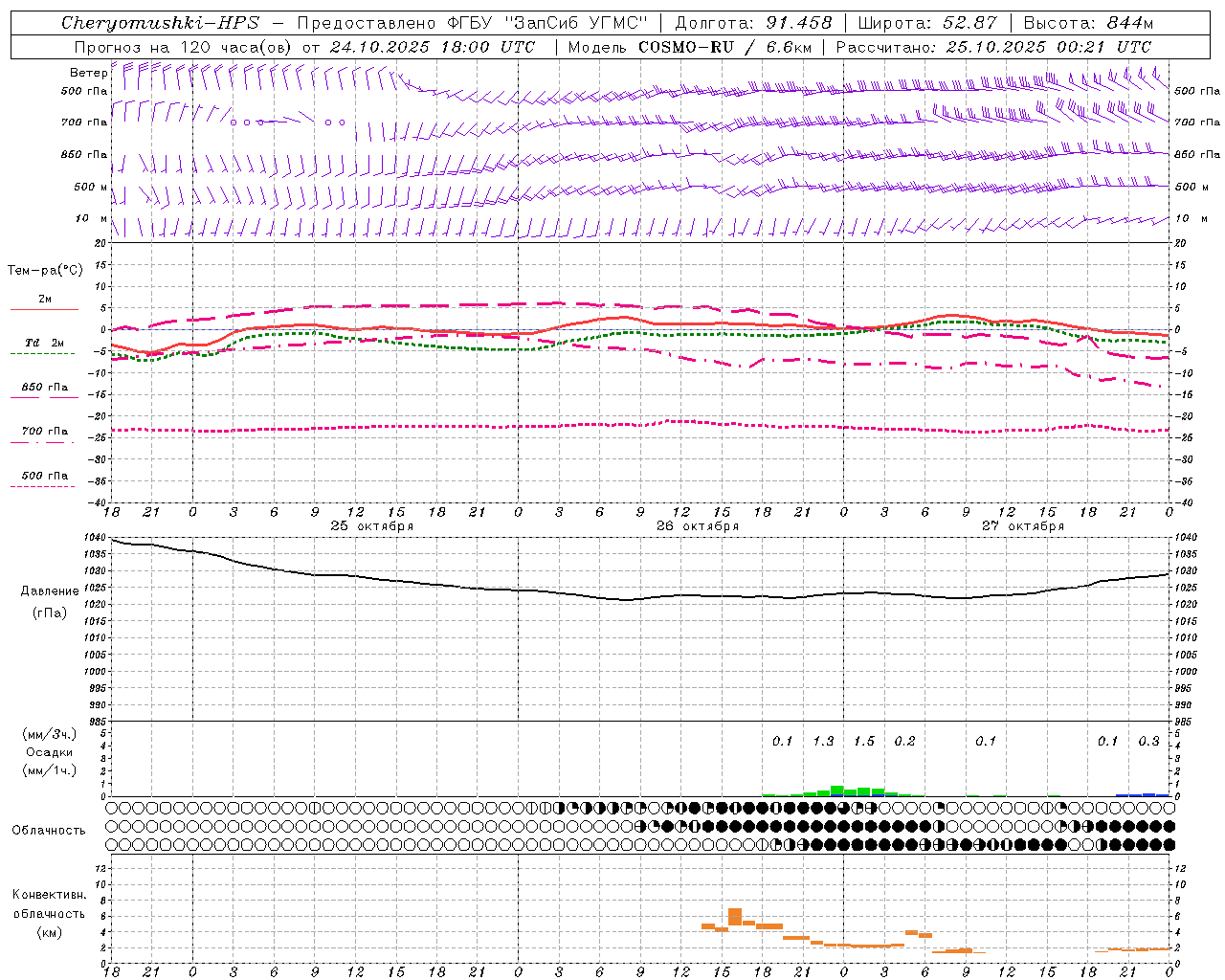Click the 'Высота: 844м' value
The height and width of the screenshot is (980, 1225).
[1088, 23]
